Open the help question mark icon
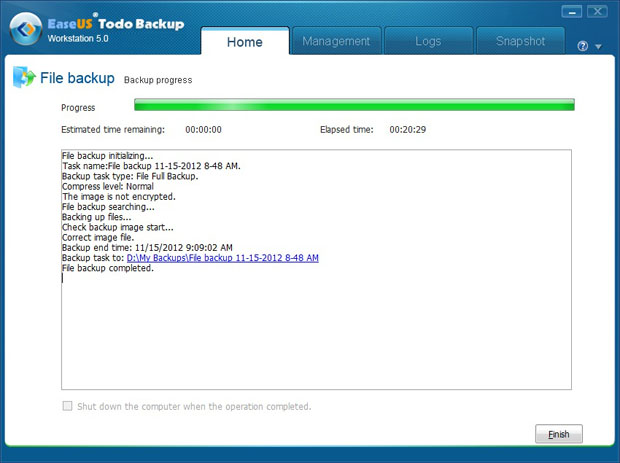Image resolution: width=620 pixels, height=463 pixels. pos(582,46)
